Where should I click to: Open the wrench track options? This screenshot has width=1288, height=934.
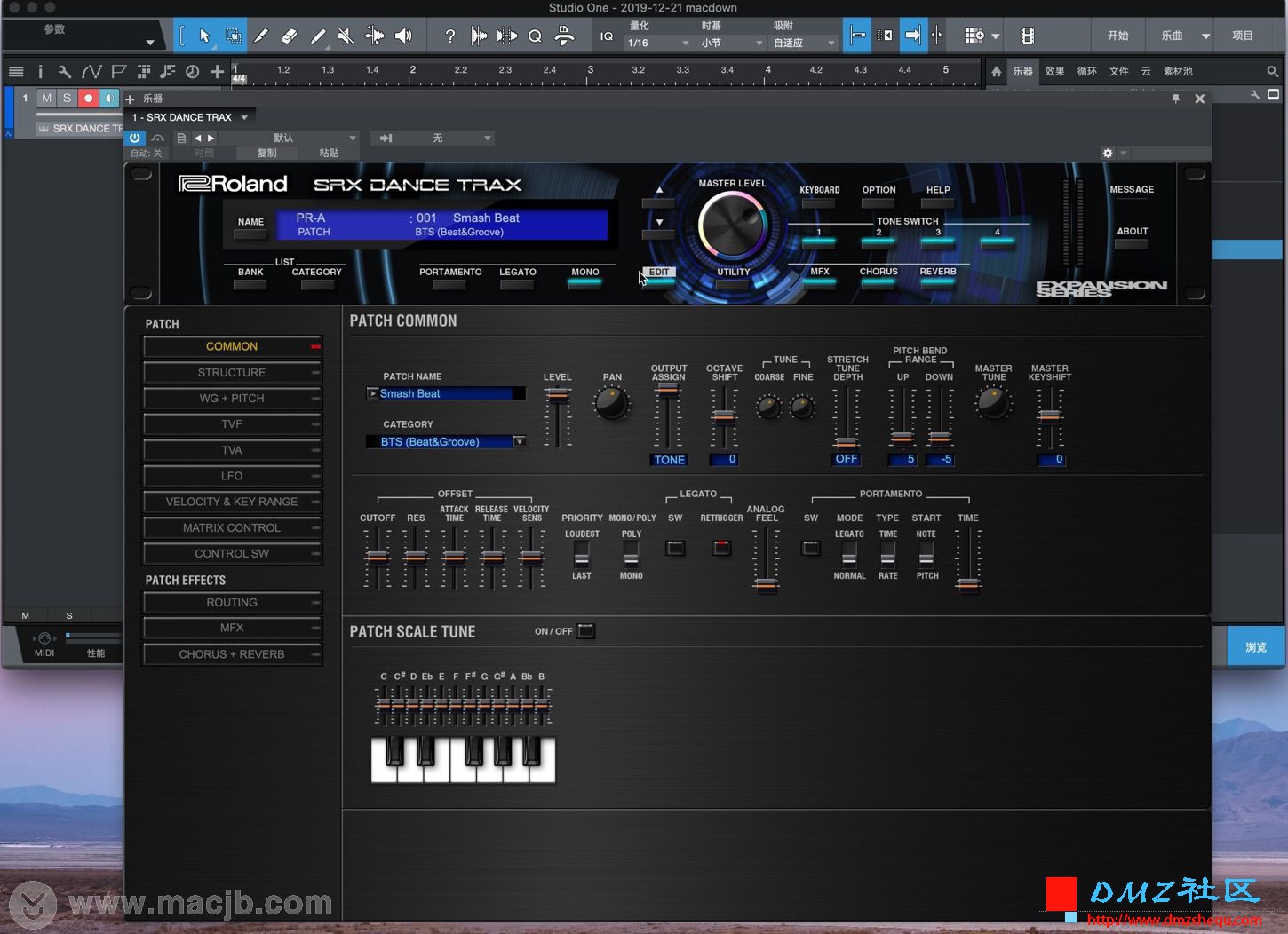pyautogui.click(x=65, y=72)
